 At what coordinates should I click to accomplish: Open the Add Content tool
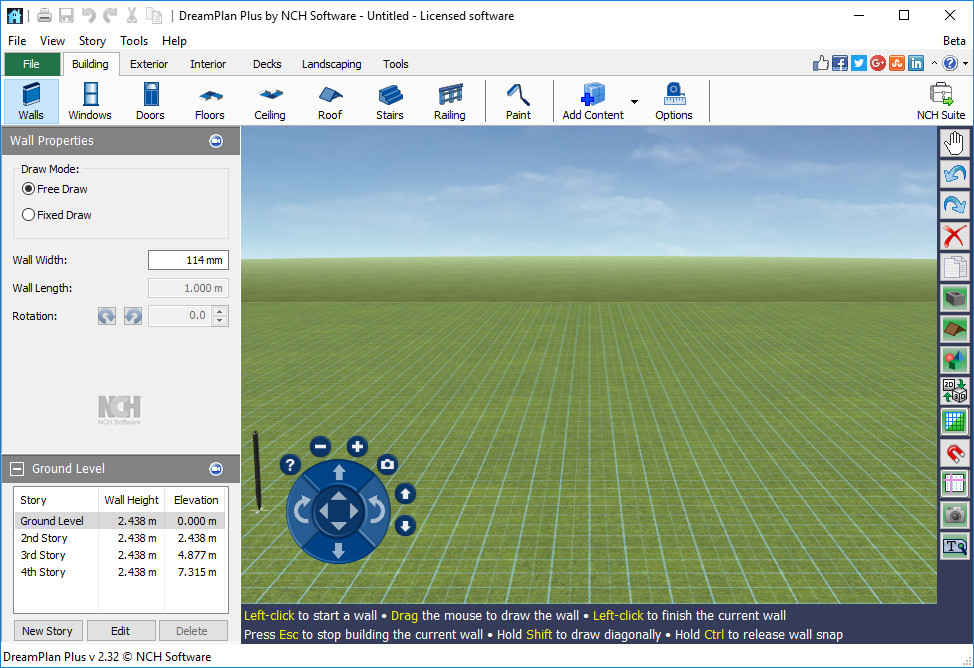(x=593, y=101)
